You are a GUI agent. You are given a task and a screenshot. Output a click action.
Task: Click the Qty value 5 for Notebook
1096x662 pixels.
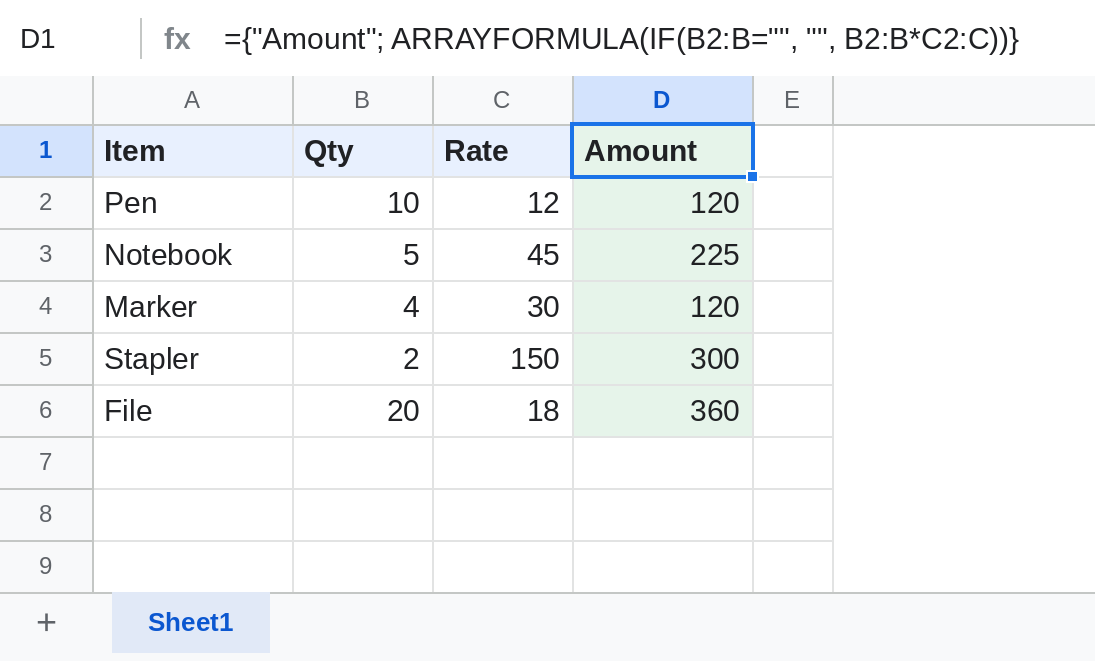363,254
